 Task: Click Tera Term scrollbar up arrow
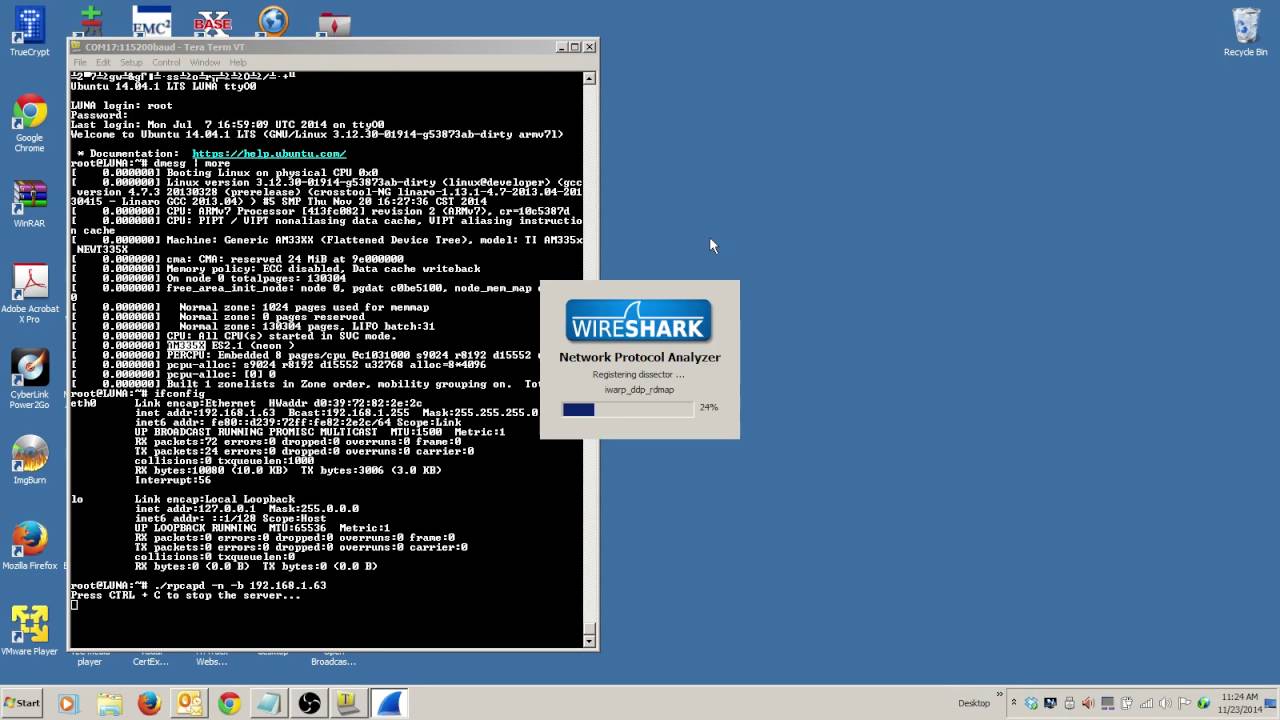[590, 78]
